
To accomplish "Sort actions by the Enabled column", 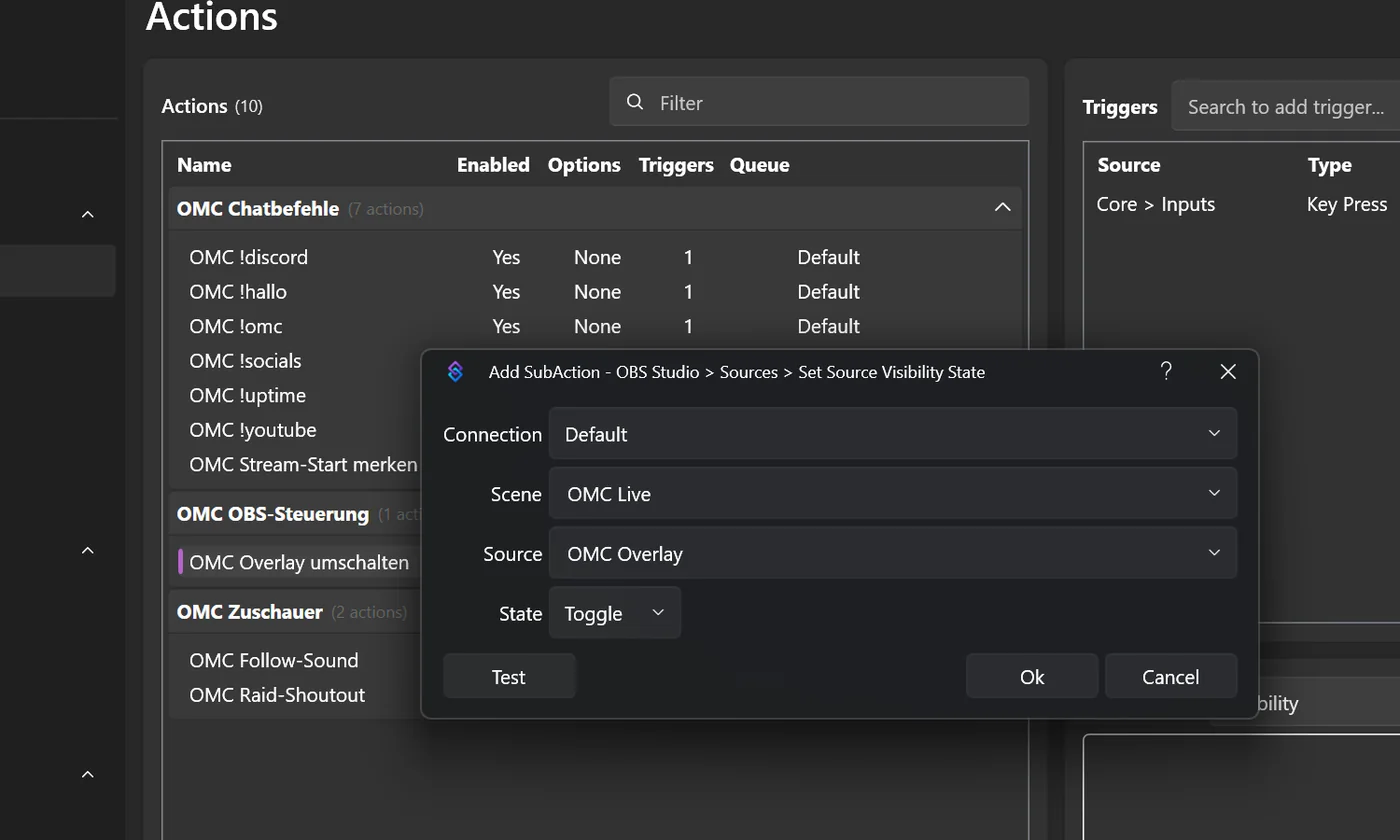I will click(x=493, y=165).
